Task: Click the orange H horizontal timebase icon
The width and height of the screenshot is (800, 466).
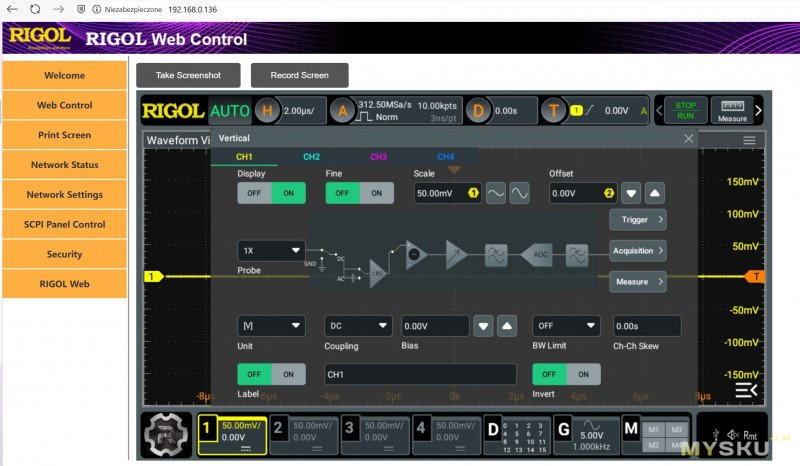Action: point(267,111)
